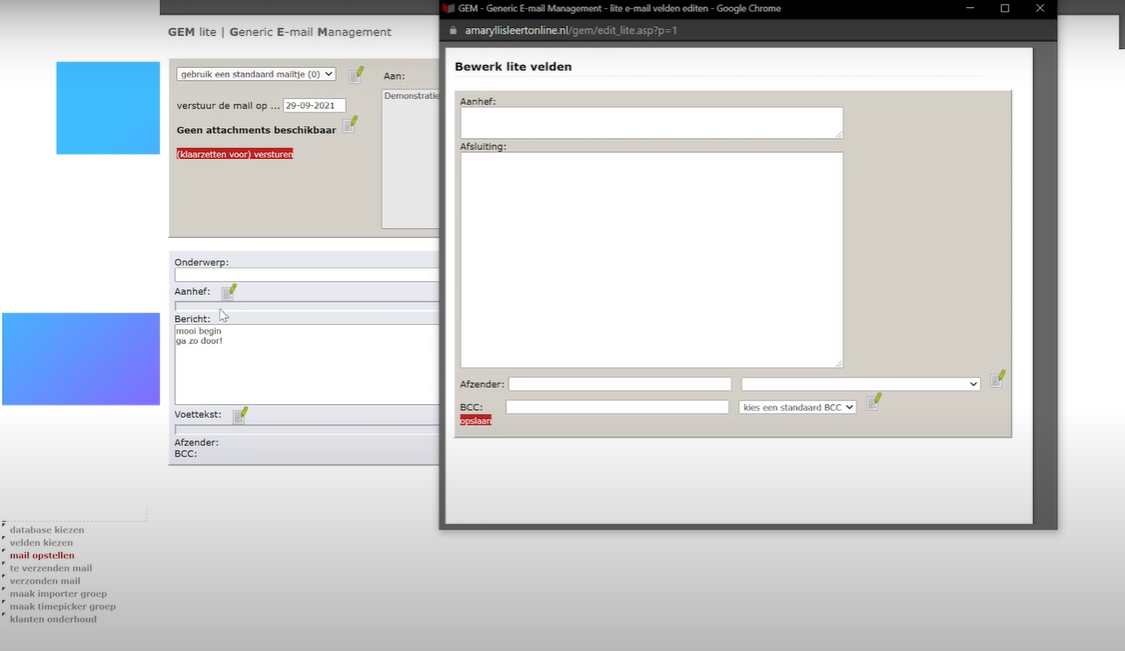Focus the large Afsluiting text area
Image resolution: width=1125 pixels, height=651 pixels.
[x=651, y=260]
